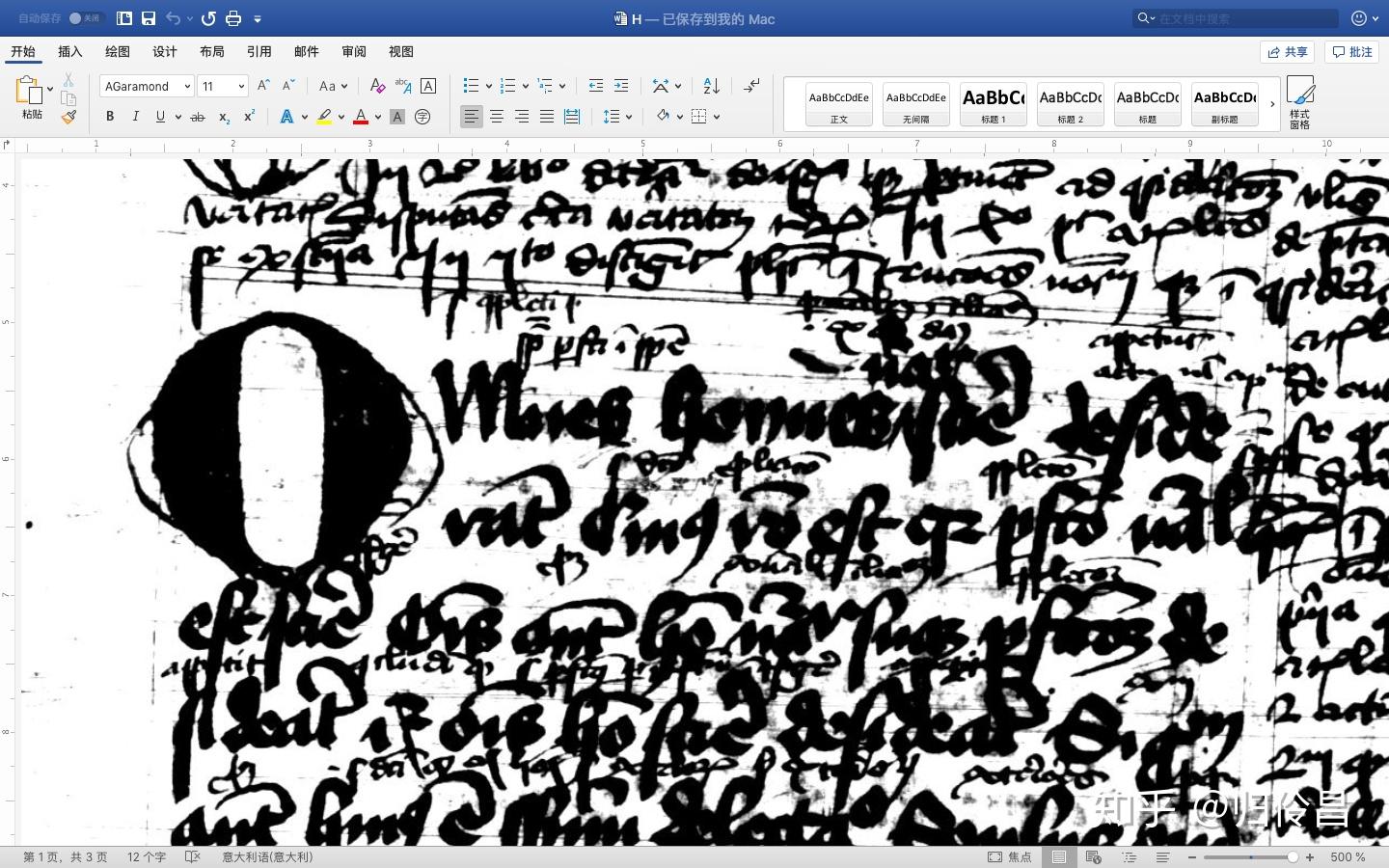Apply the 副标题 style
The height and width of the screenshot is (868, 1389).
(1225, 103)
